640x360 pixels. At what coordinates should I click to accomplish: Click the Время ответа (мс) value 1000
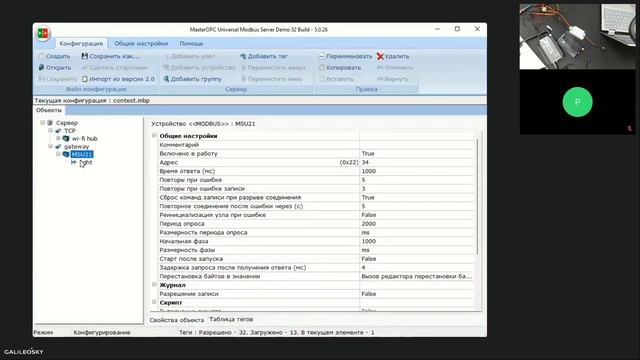point(417,171)
